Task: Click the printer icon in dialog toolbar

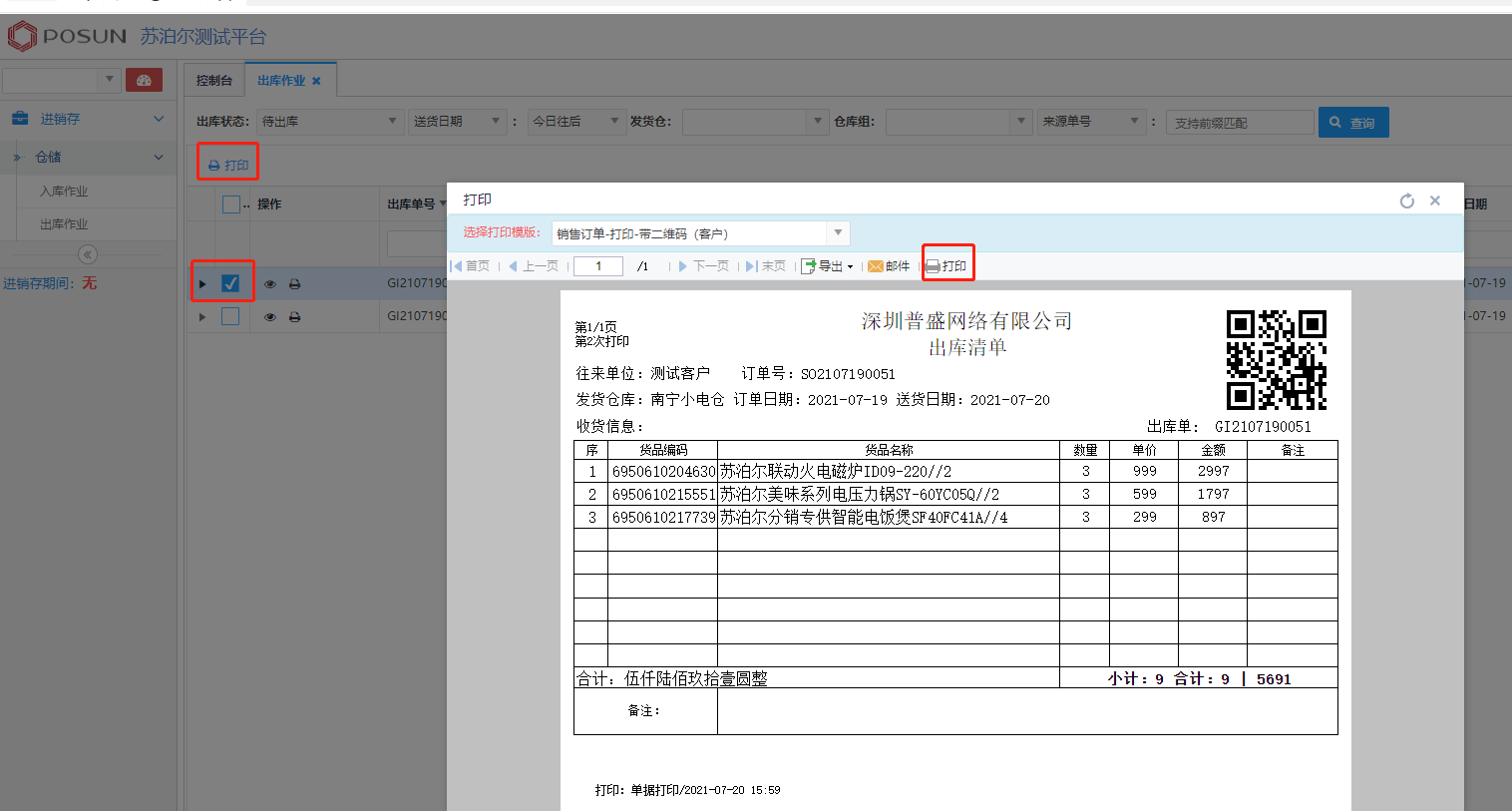Action: (x=934, y=266)
